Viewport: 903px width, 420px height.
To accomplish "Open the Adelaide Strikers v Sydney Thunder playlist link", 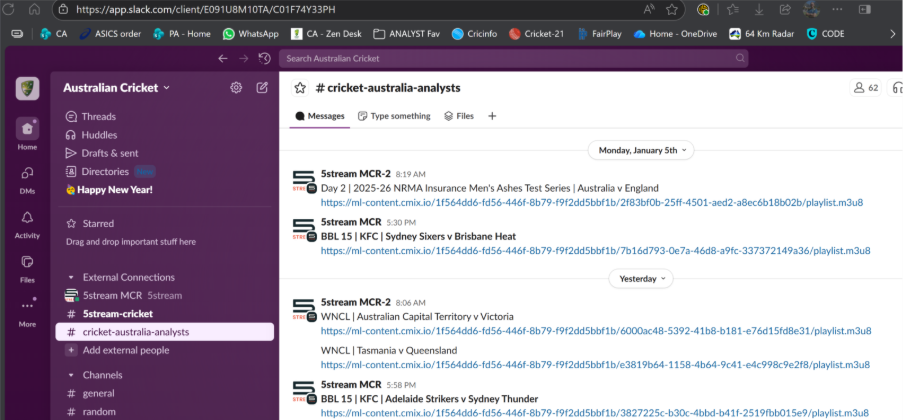I will [594, 413].
